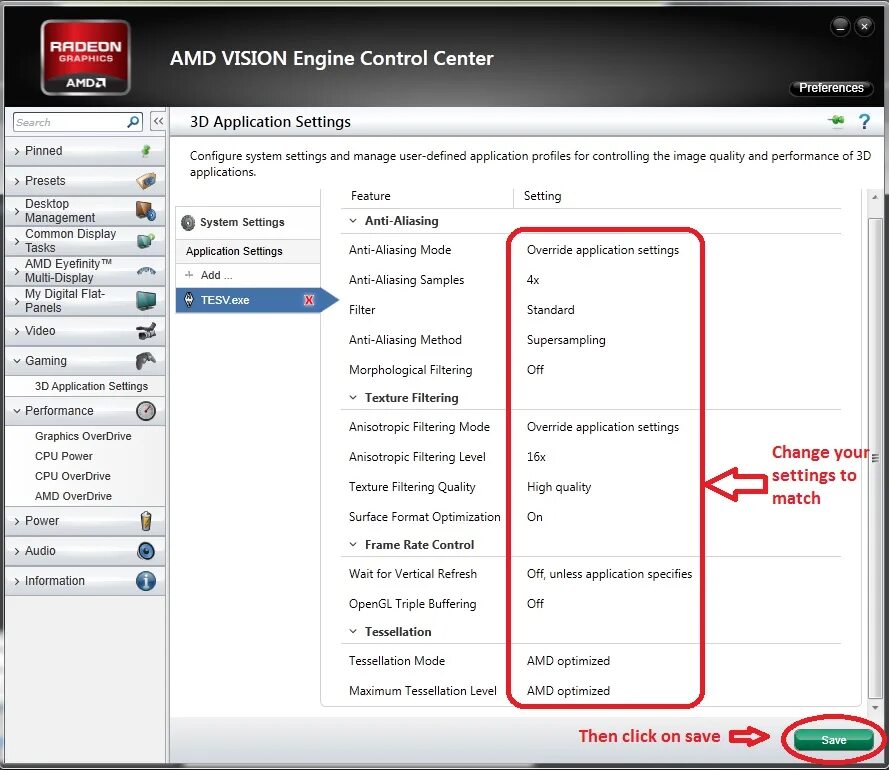889x770 pixels.
Task: Click the scrollbar down arrow
Action: coord(875,707)
